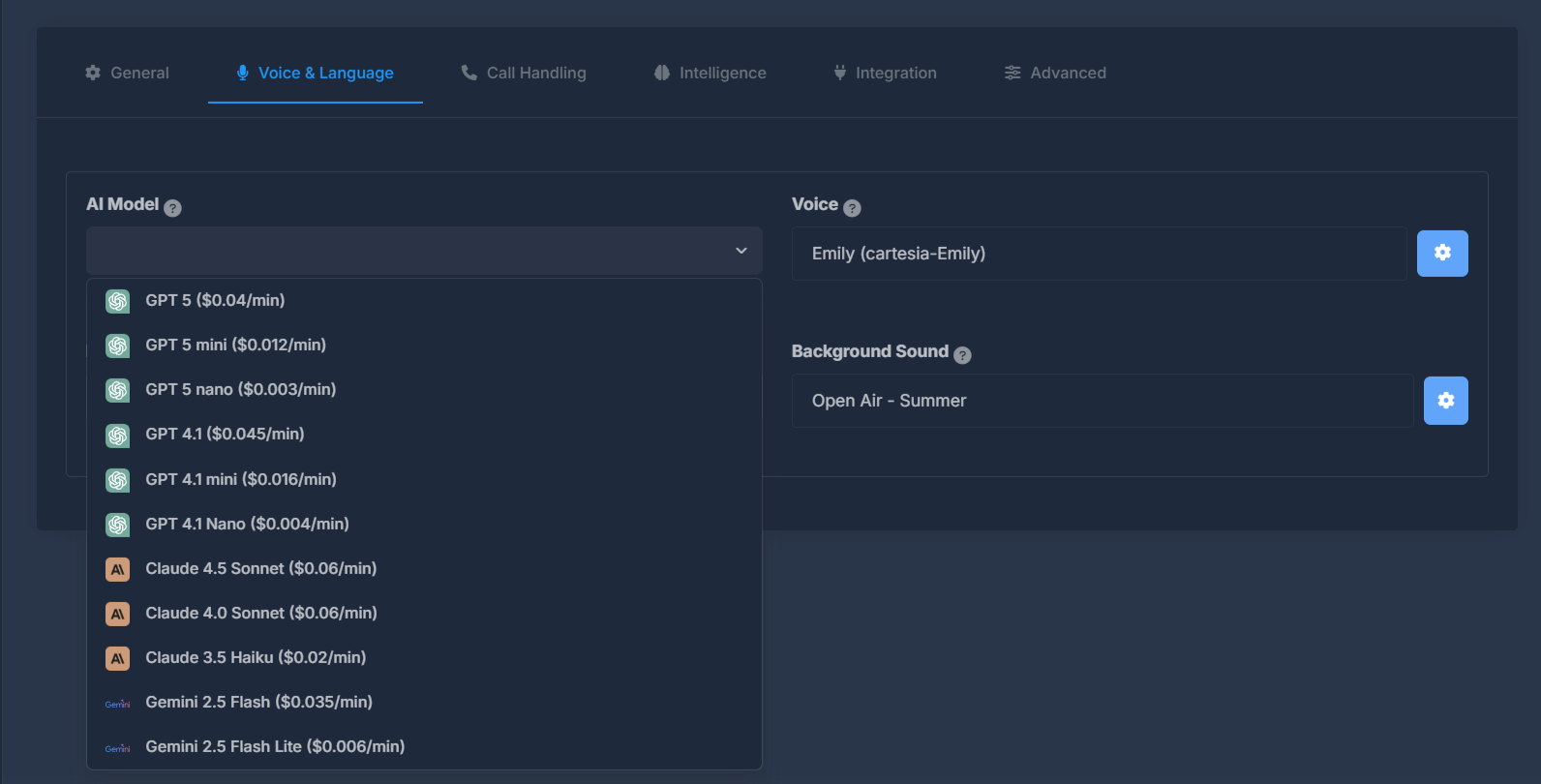Select GPT 4.1 Nano option
The image size is (1541, 784).
click(424, 525)
